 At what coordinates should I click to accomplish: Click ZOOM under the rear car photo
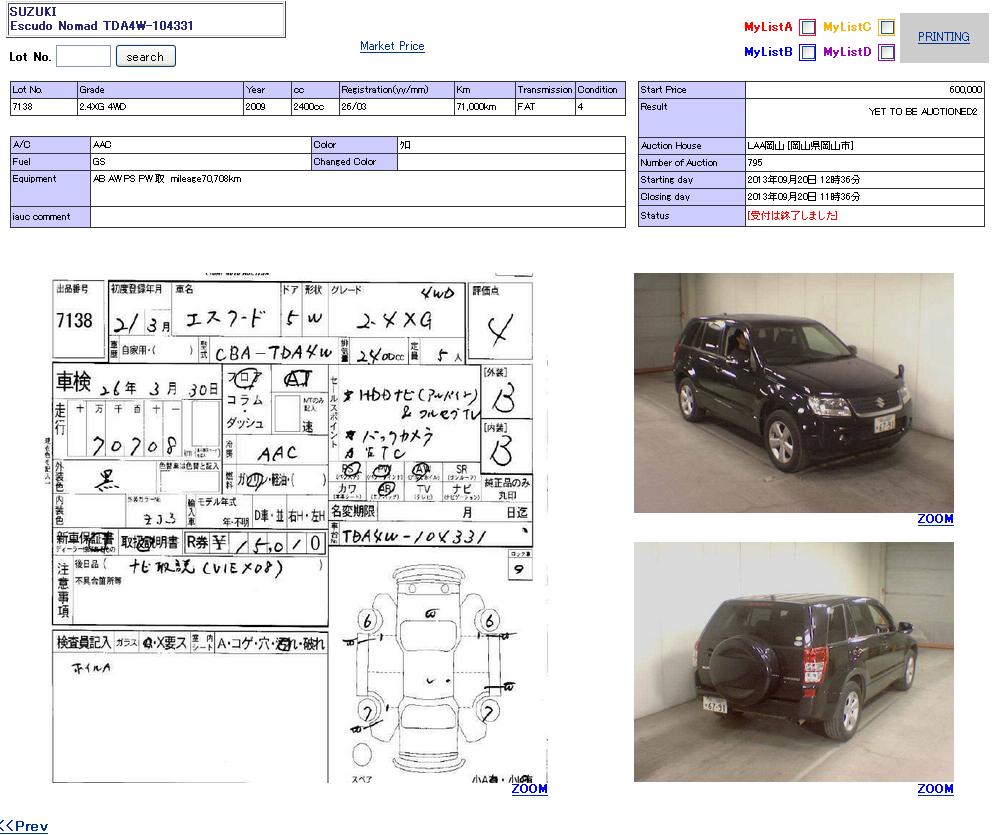pyautogui.click(x=935, y=789)
